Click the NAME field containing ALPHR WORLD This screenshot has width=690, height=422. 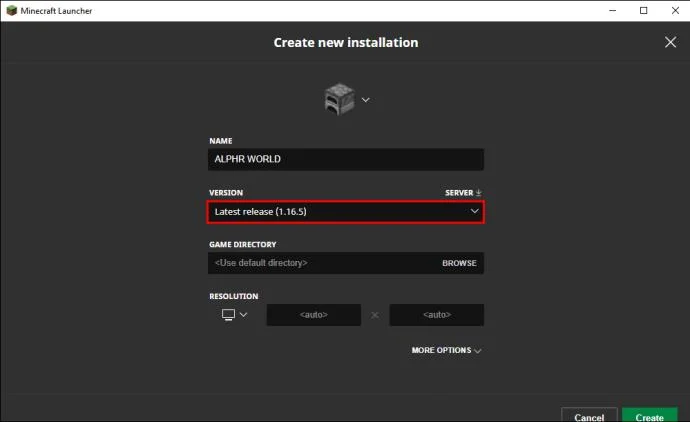click(x=346, y=159)
